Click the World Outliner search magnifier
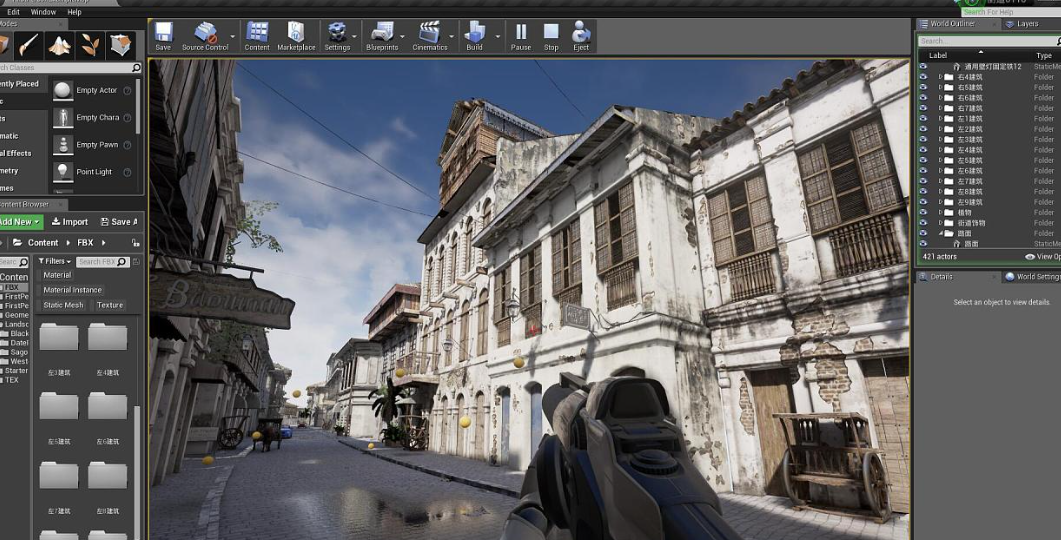This screenshot has height=540, width=1061. click(1058, 41)
